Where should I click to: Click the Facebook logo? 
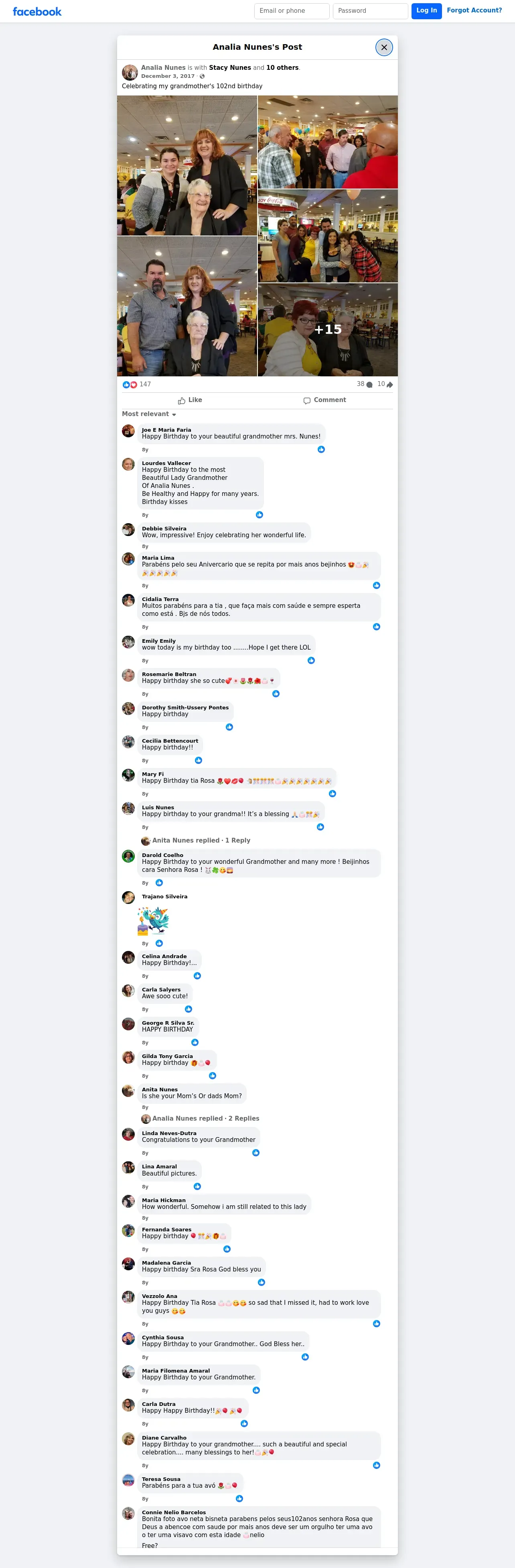(x=37, y=12)
